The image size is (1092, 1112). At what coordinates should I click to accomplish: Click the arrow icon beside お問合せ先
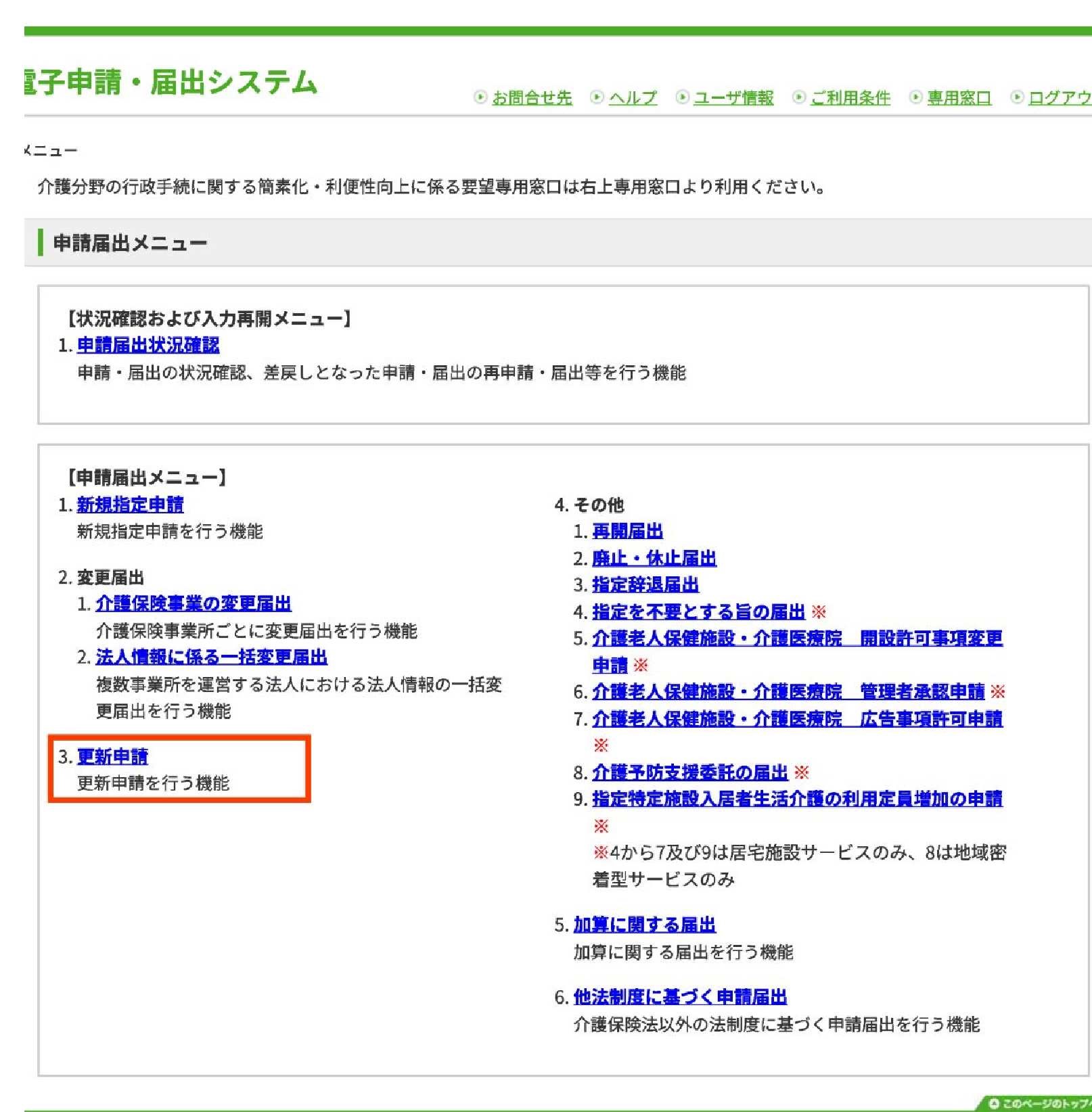tap(479, 97)
